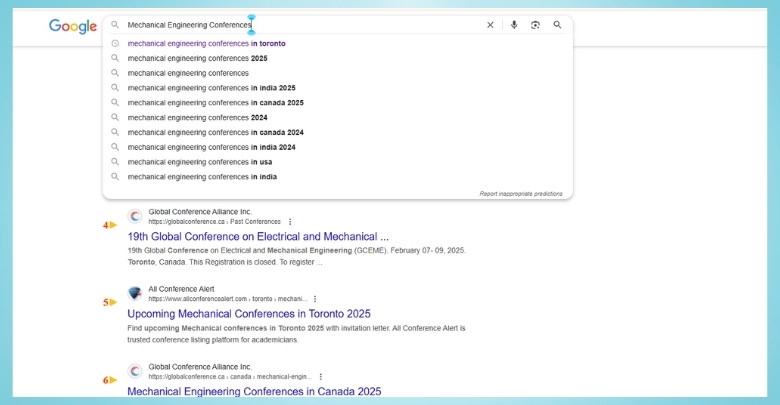
Task: Click globalconference.ca › canada › mechanical-engin URL
Action: tap(230, 377)
